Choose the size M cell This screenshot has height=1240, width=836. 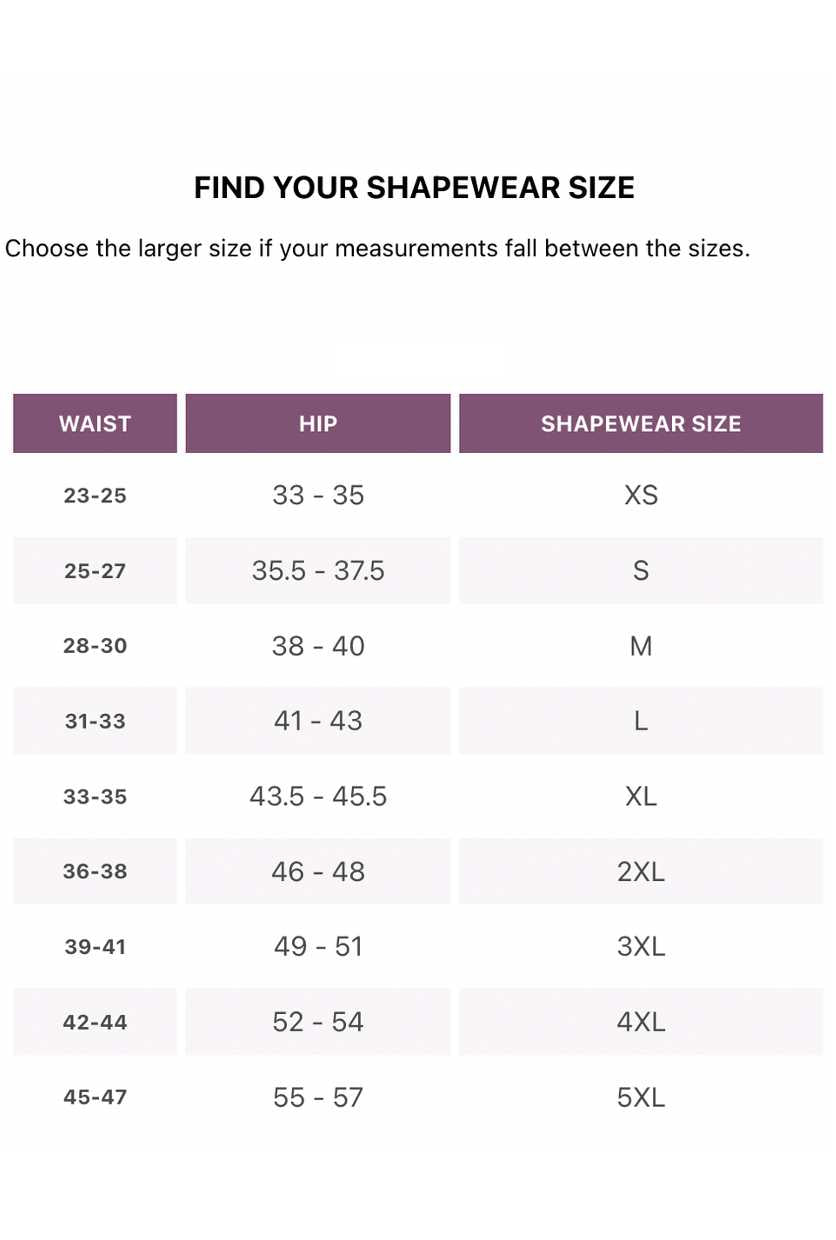tap(641, 646)
